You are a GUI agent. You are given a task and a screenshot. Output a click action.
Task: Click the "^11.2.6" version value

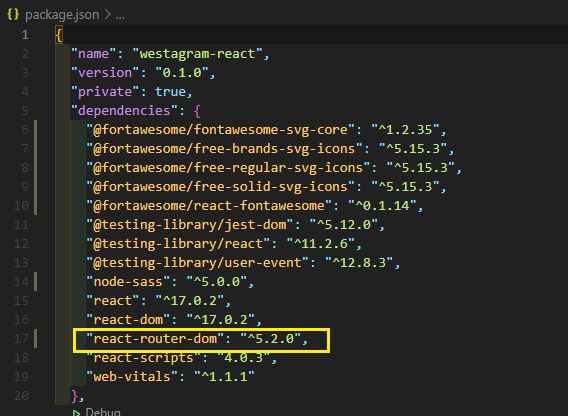pyautogui.click(x=321, y=244)
